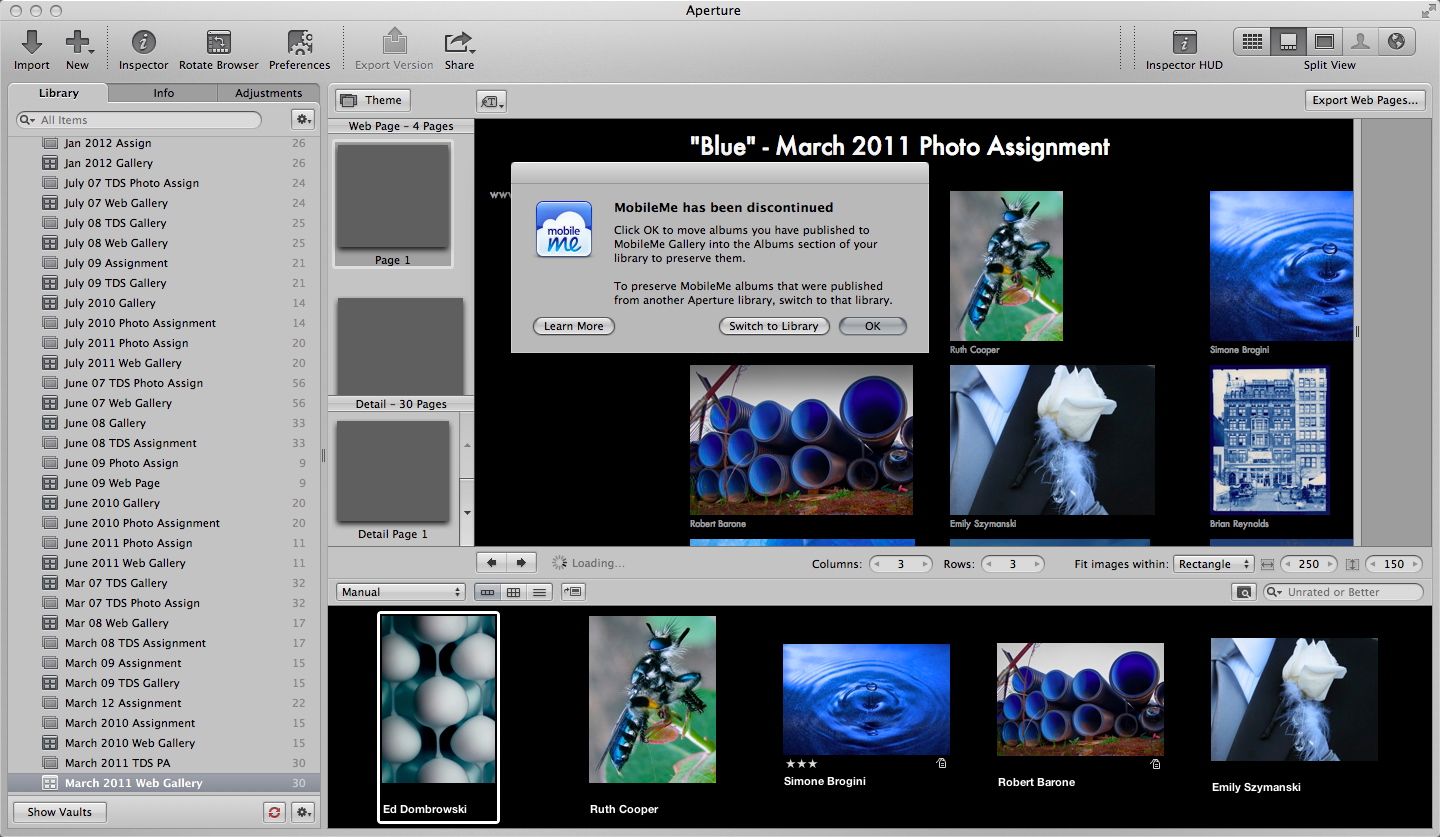Click OK in the MobileMe dialog

point(872,326)
